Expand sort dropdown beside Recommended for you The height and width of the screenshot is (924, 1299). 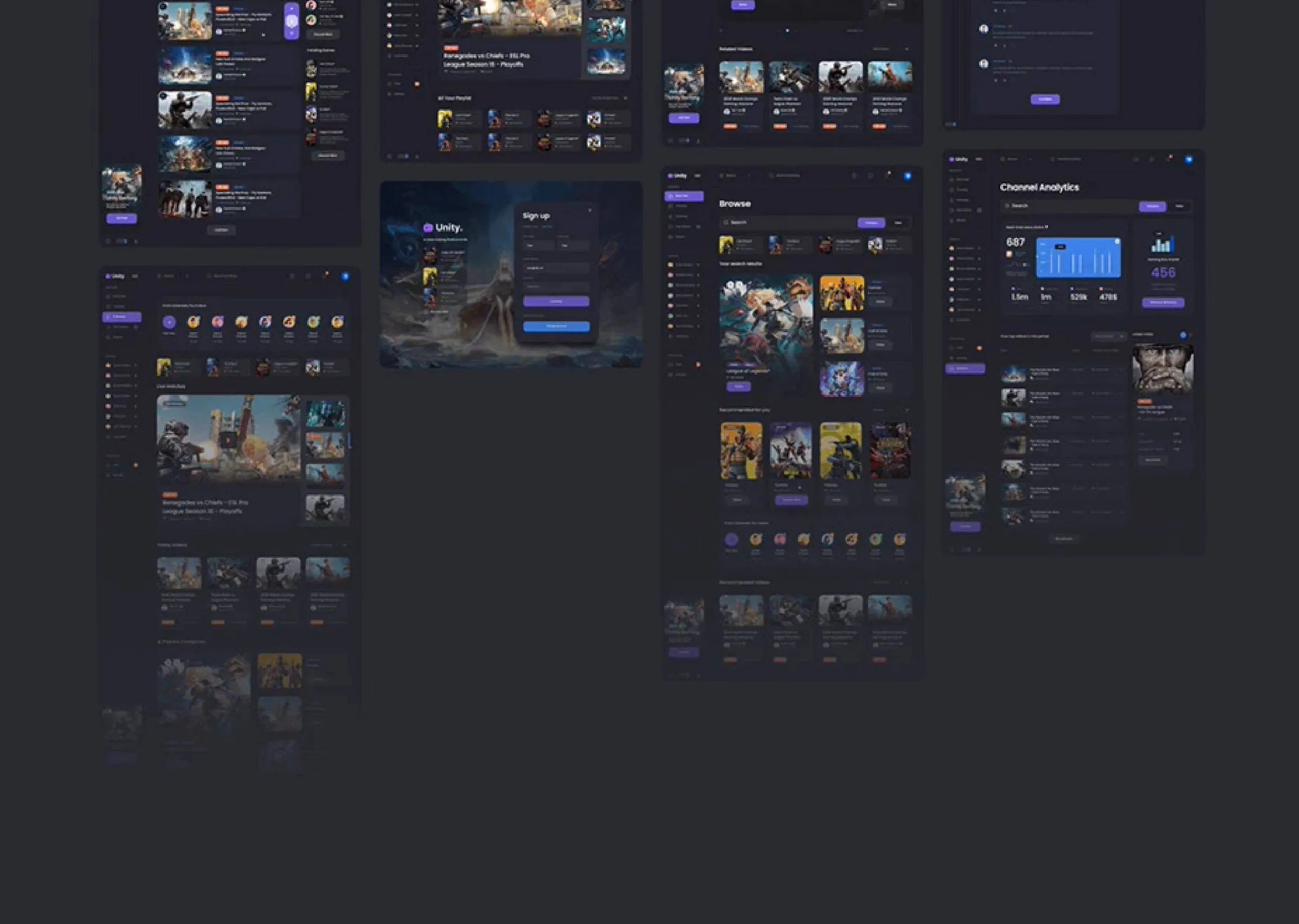(x=906, y=410)
